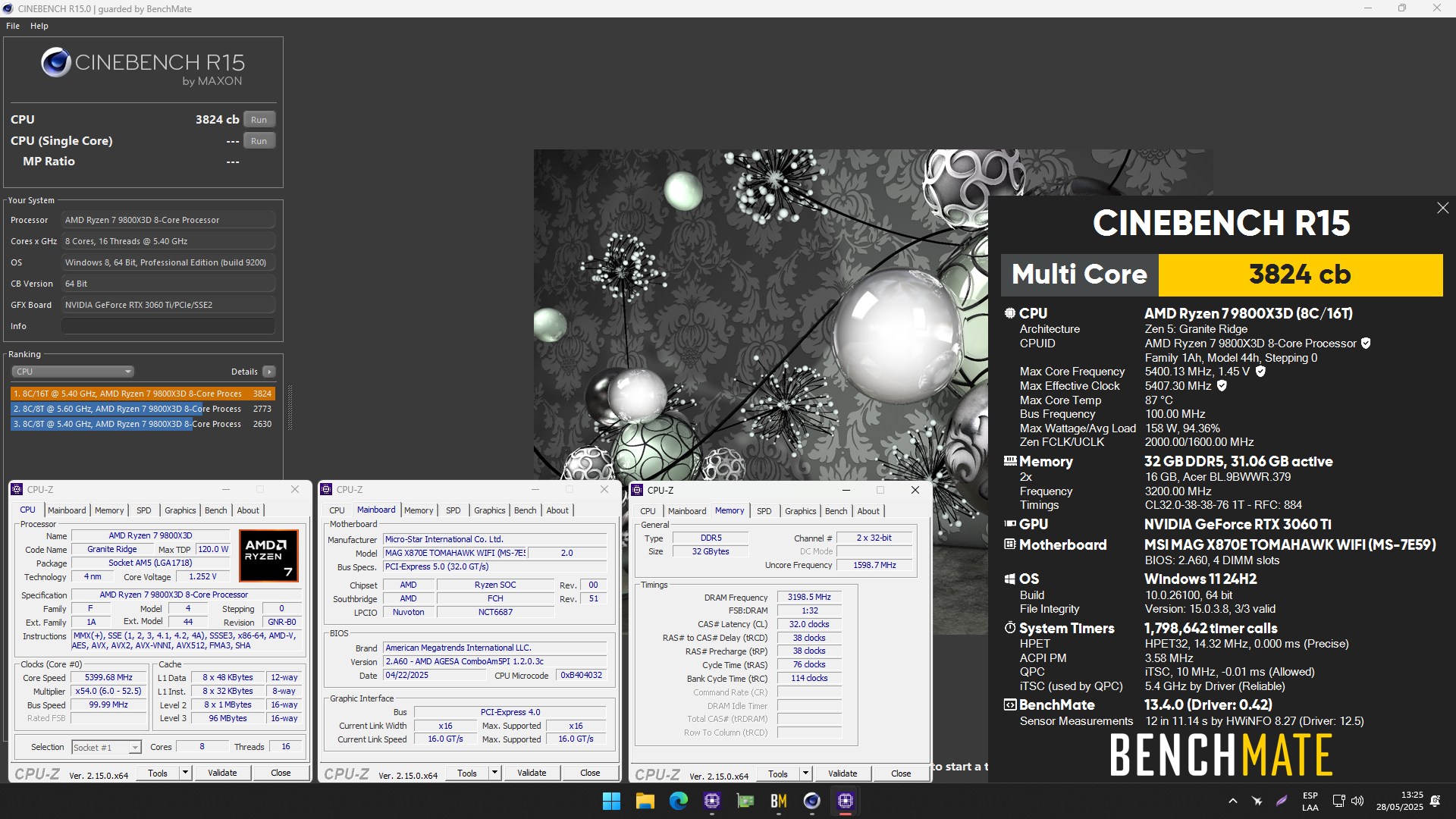Click the Motherboard section icon in BenchMate panel

(x=1010, y=544)
